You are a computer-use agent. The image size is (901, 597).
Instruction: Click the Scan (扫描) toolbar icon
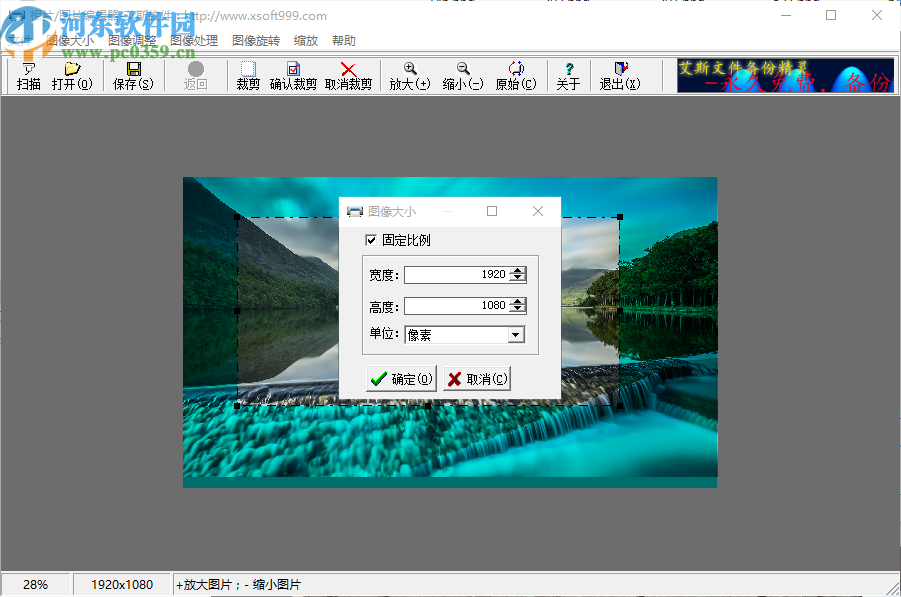[x=28, y=76]
